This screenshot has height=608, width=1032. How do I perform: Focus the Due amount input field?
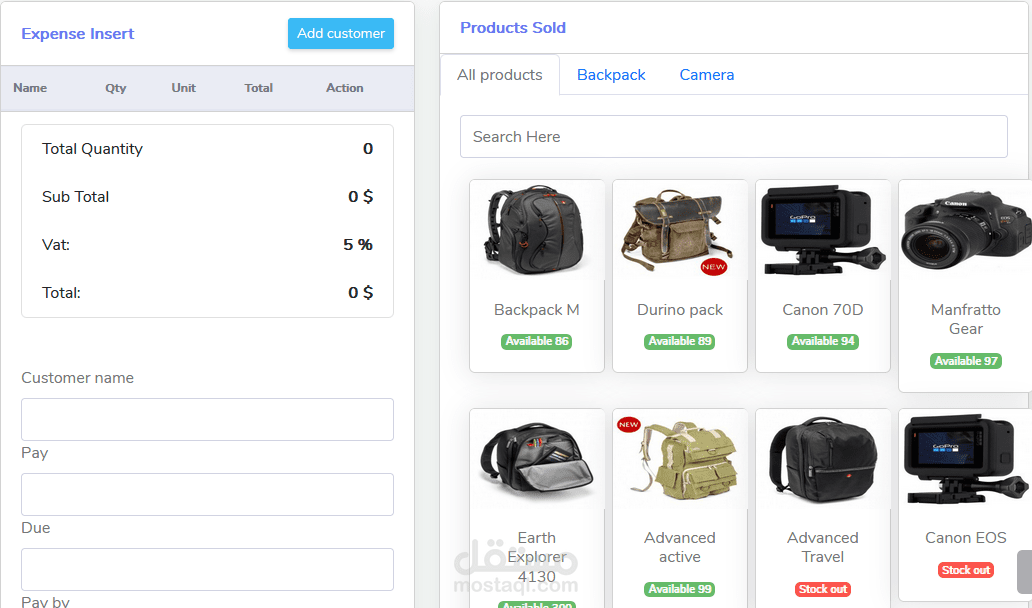click(x=207, y=570)
